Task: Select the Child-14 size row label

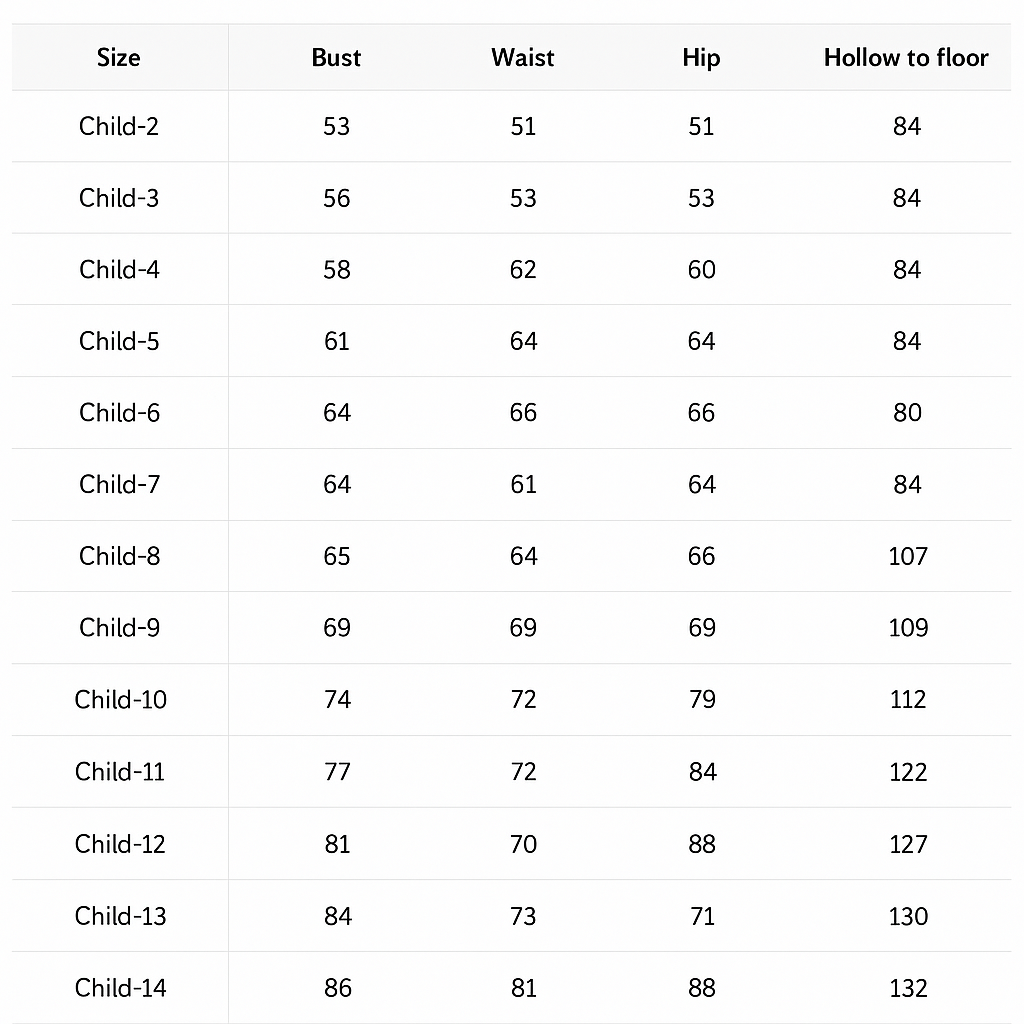Action: coord(120,987)
